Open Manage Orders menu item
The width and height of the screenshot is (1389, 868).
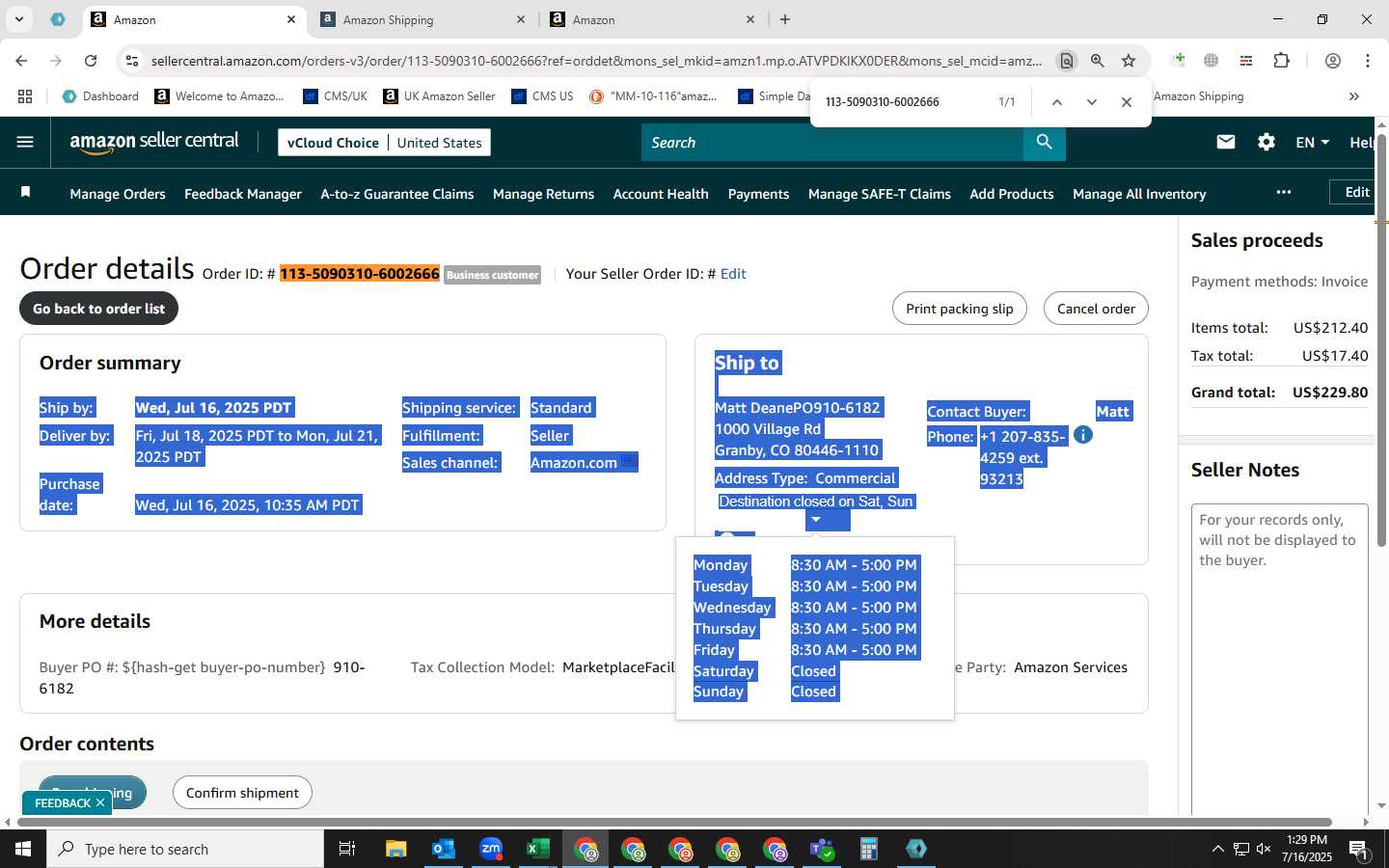coord(118,194)
